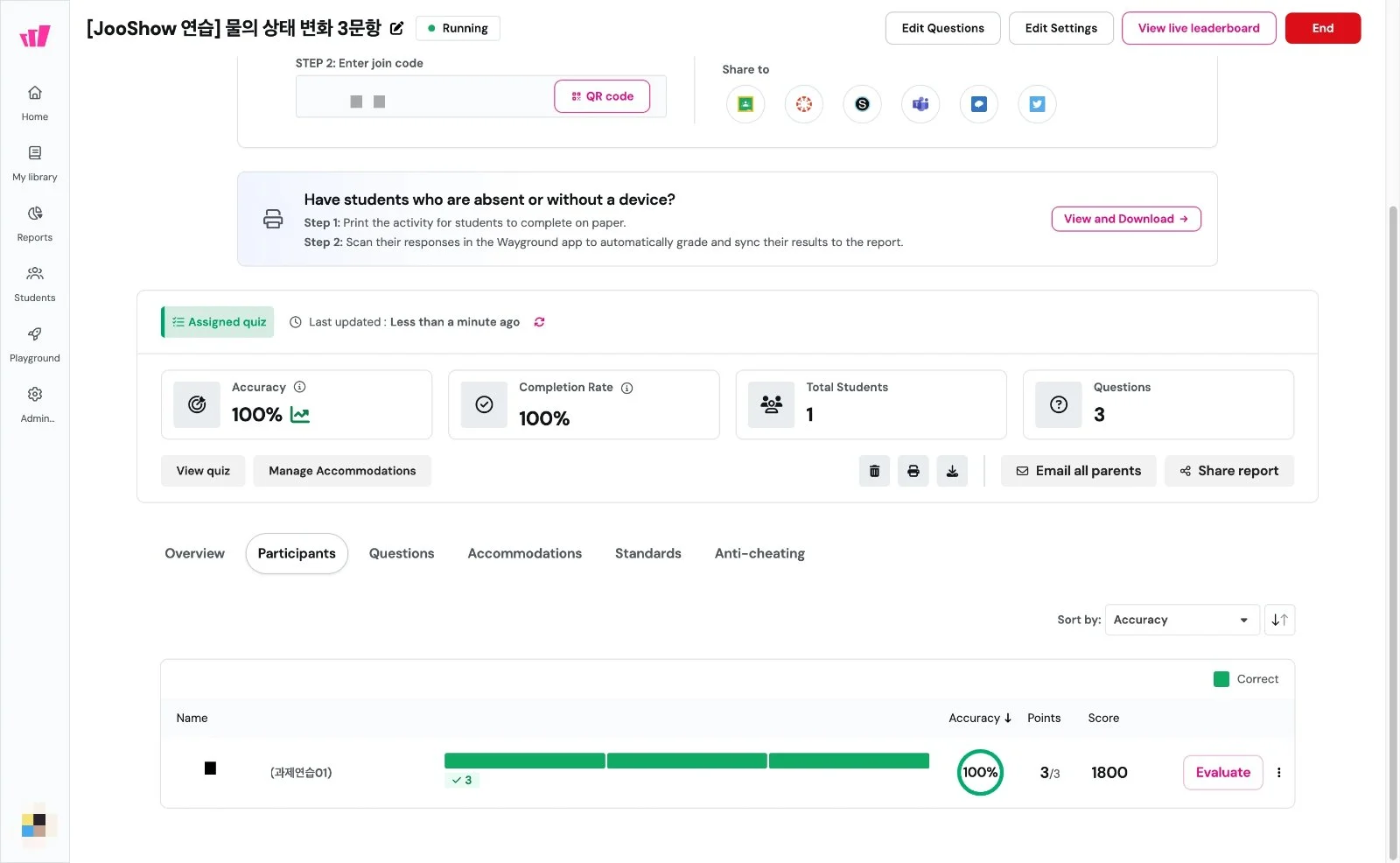Viewport: 1400px width, 863px height.
Task: Share to Schoology
Action: (x=862, y=104)
